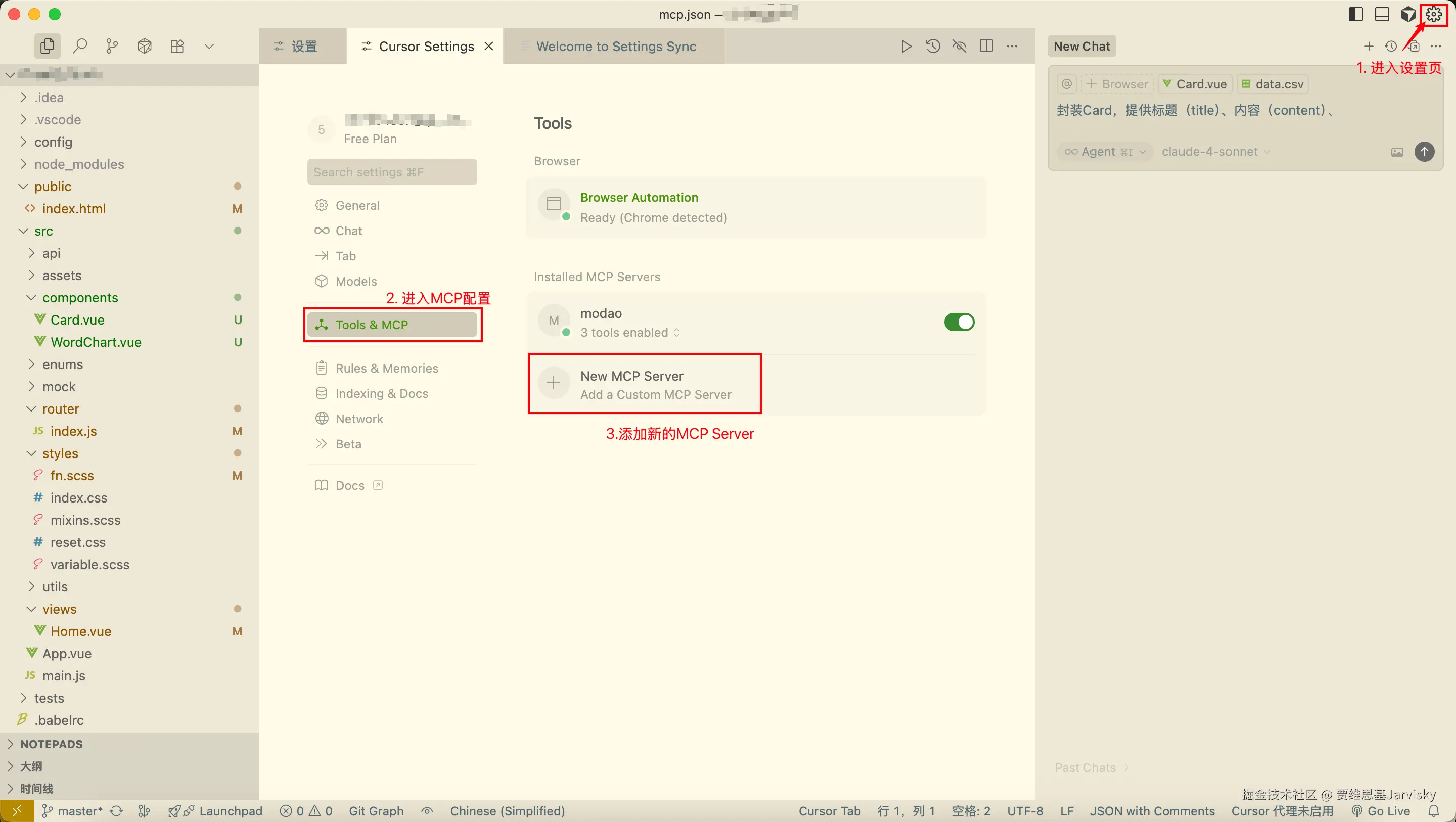Click the notifications bell in the status bar
This screenshot has height=822, width=1456.
tap(1434, 811)
